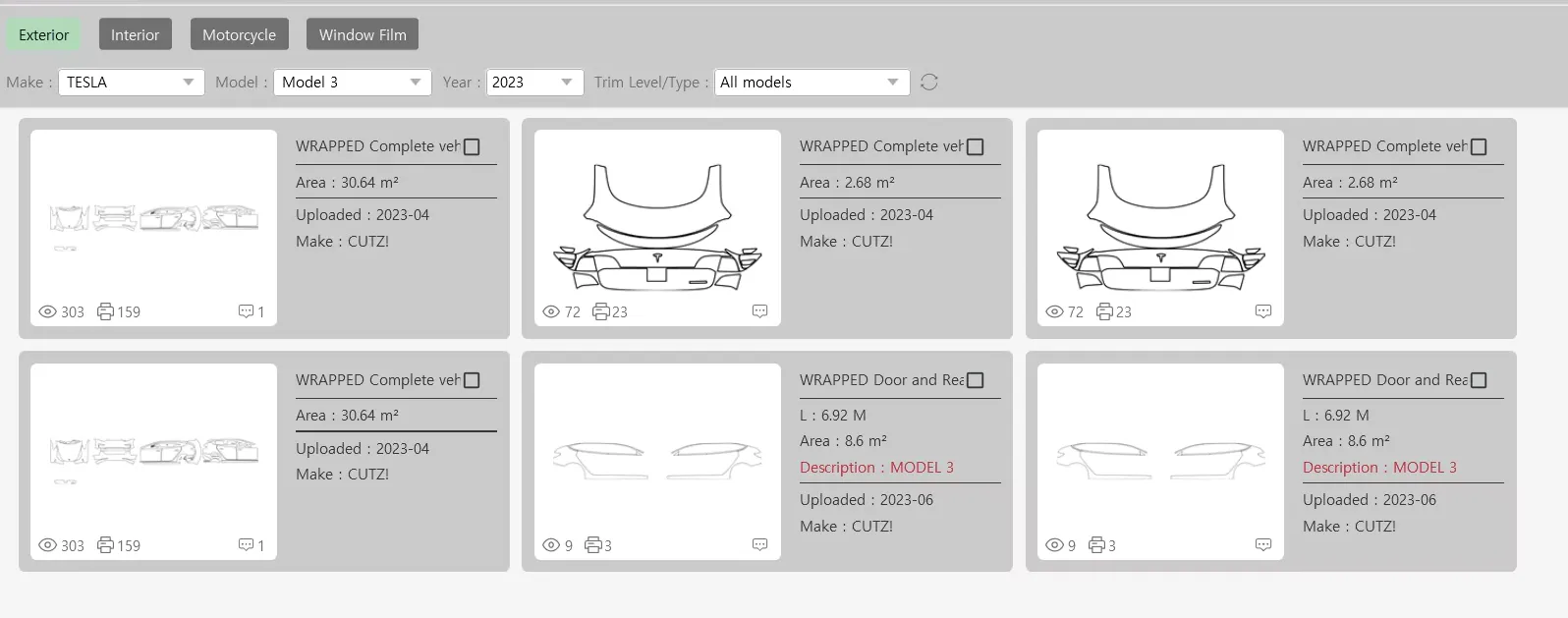Tick the checkbox on bottom-right Door and Rear card
This screenshot has height=618, width=1568.
(1479, 381)
